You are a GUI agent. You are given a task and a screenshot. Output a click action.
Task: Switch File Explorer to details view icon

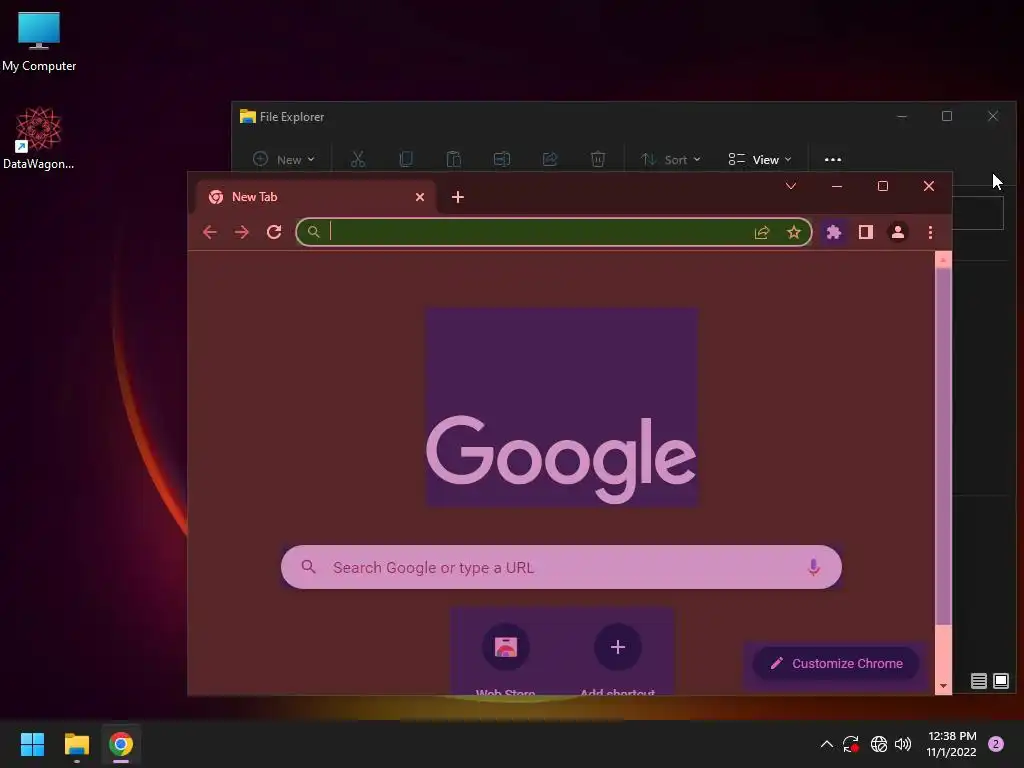point(978,681)
